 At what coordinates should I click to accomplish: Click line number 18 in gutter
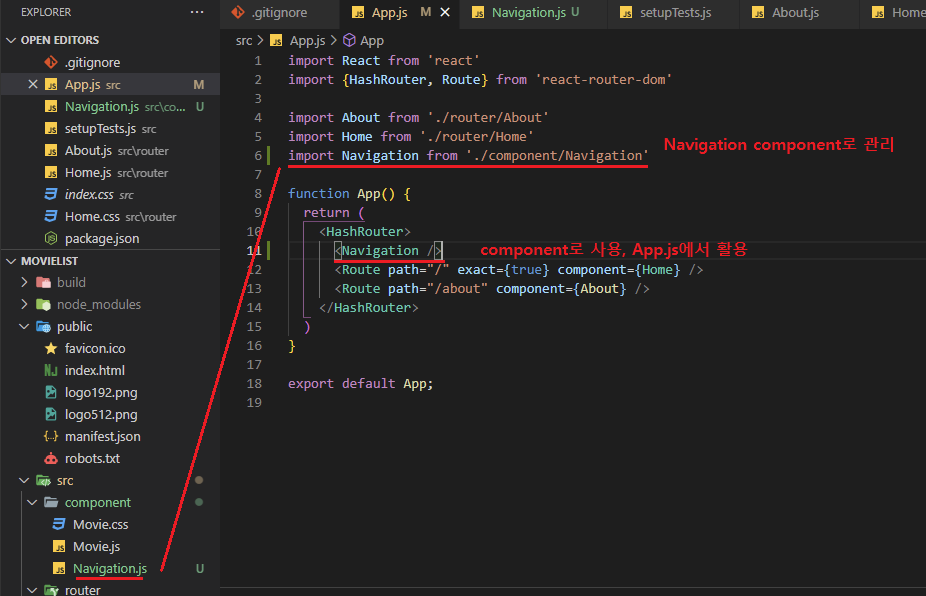(255, 384)
